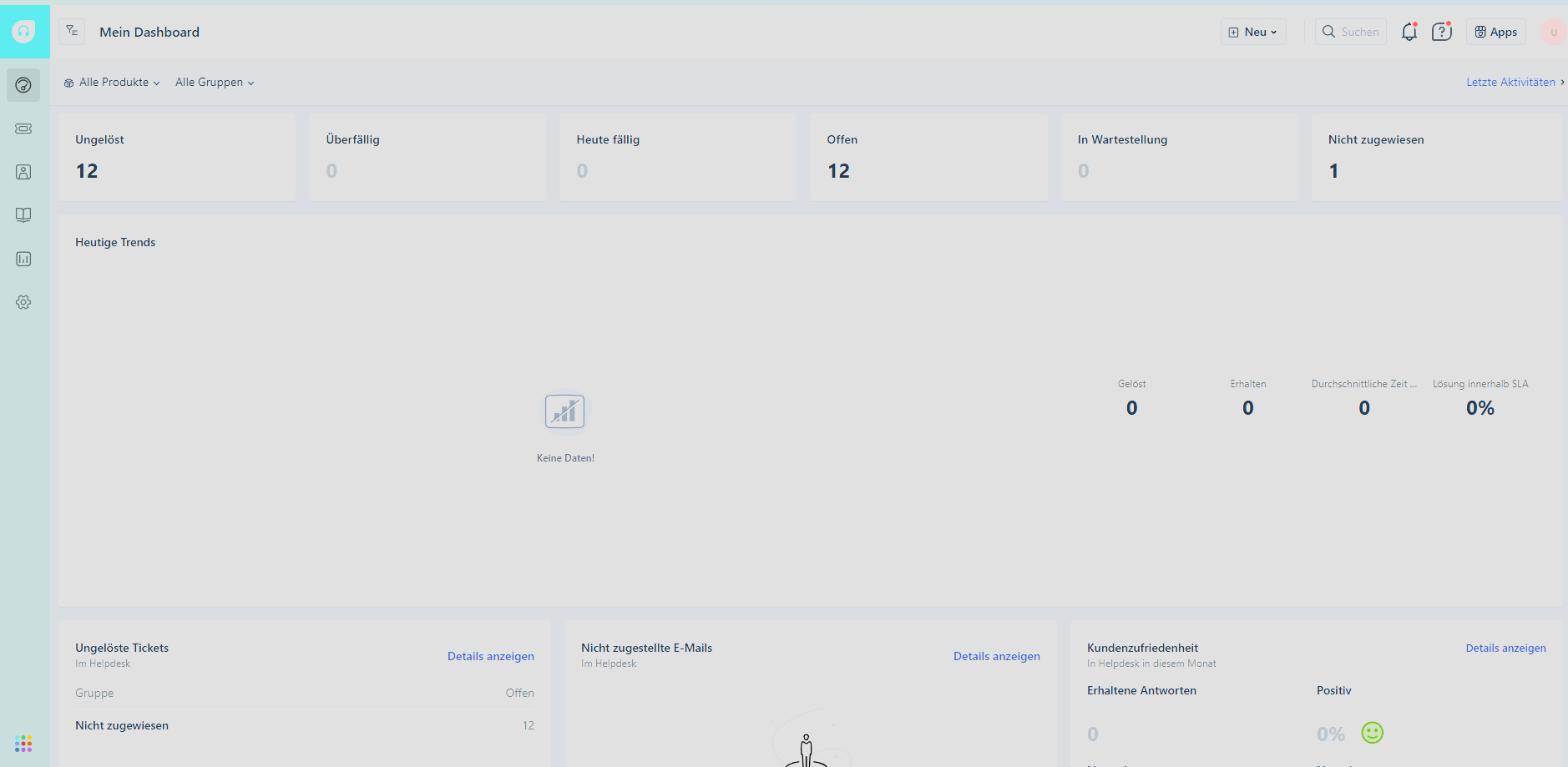Click the Apps button

coord(1495,32)
